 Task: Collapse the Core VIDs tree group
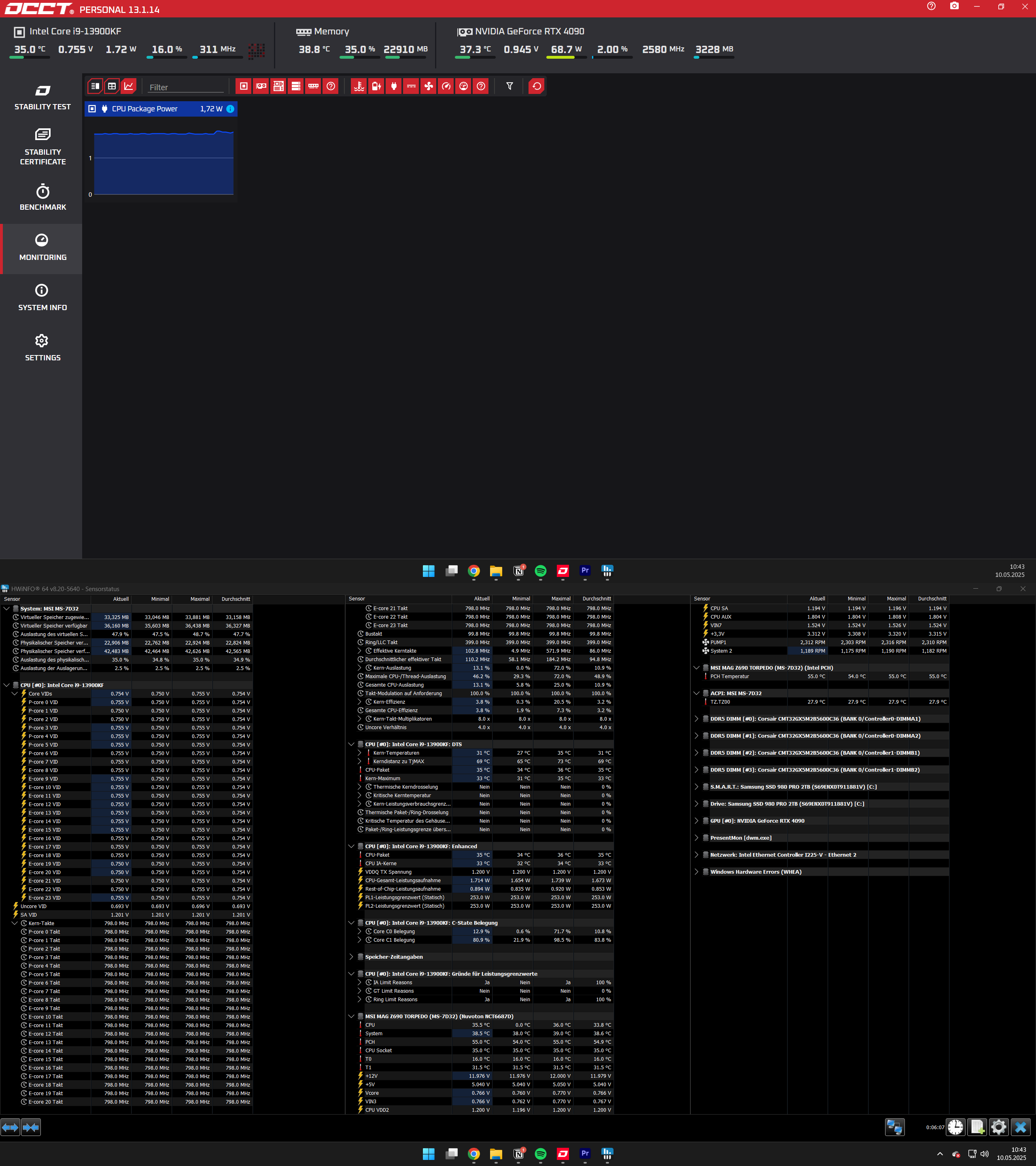click(15, 694)
